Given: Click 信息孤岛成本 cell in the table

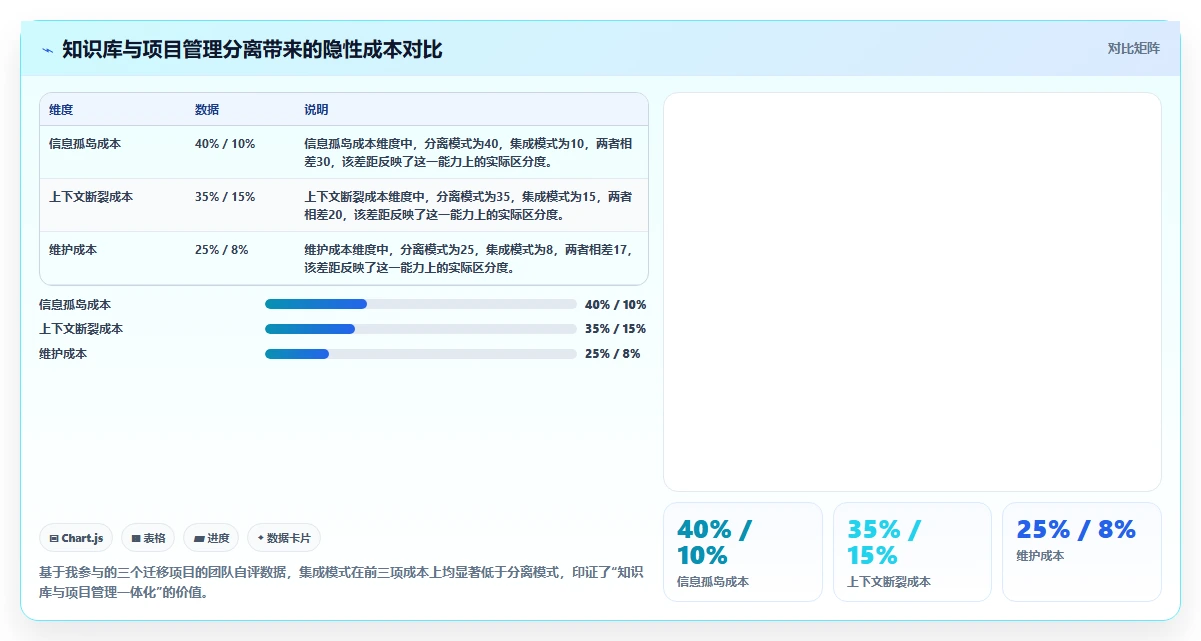Looking at the screenshot, I should (x=85, y=144).
